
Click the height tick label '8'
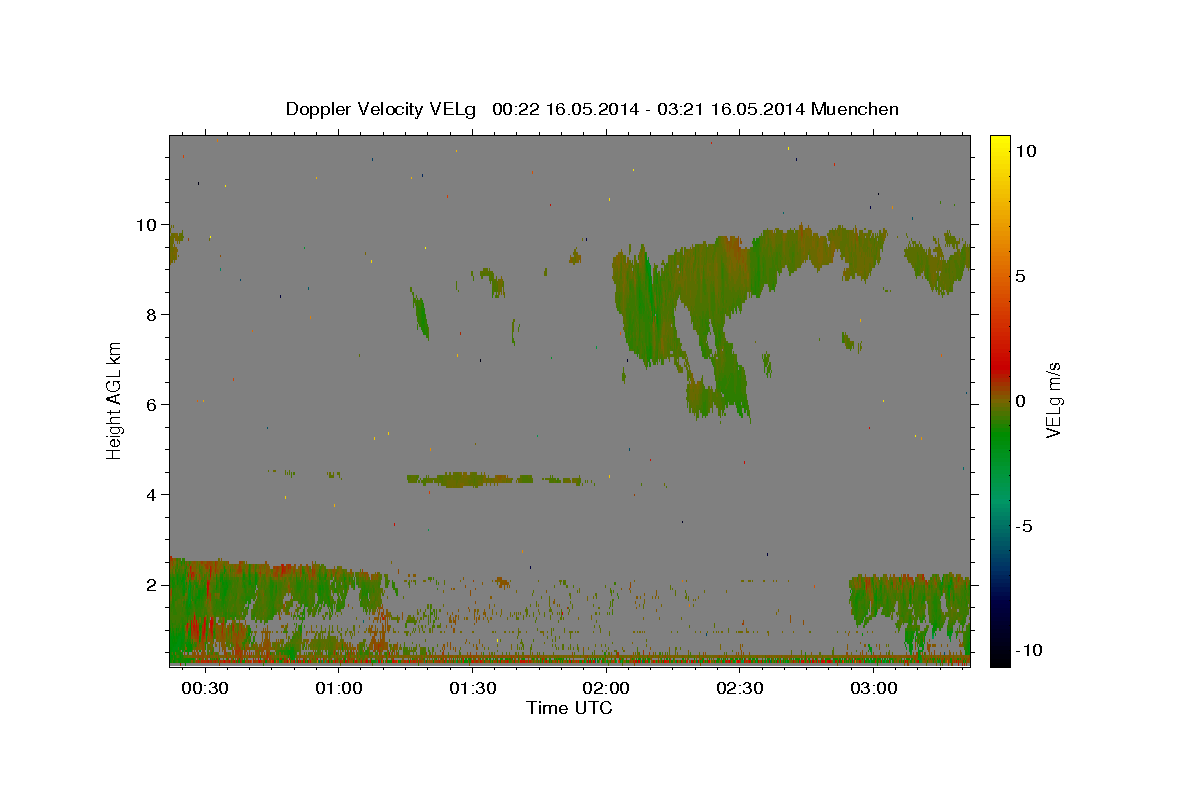(x=152, y=315)
